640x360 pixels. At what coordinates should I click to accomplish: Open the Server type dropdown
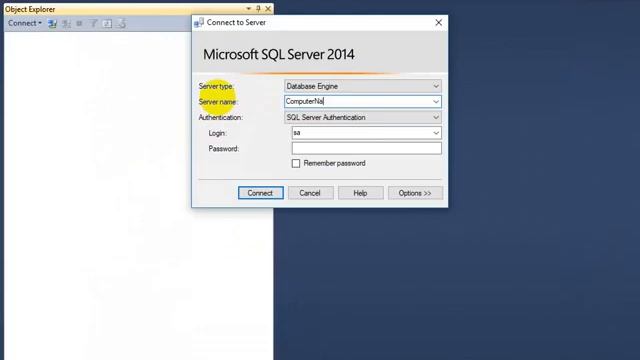363,86
